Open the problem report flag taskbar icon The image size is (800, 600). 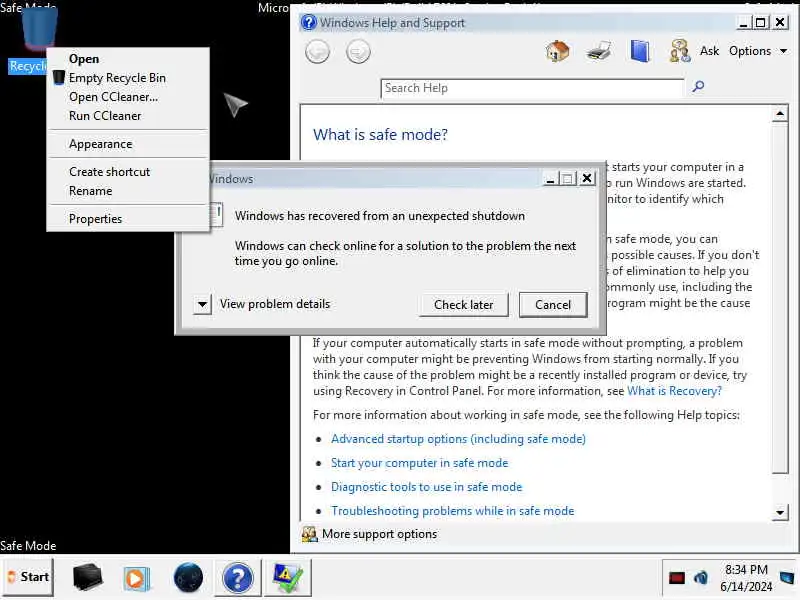(288, 578)
